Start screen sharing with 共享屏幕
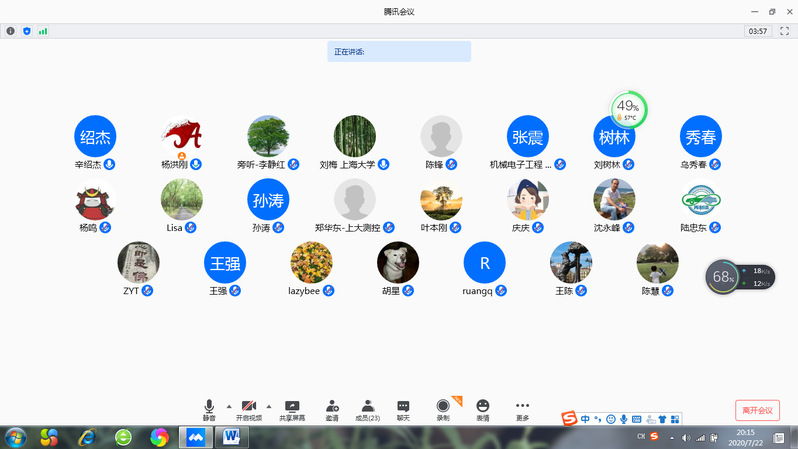The height and width of the screenshot is (449, 798). (292, 408)
